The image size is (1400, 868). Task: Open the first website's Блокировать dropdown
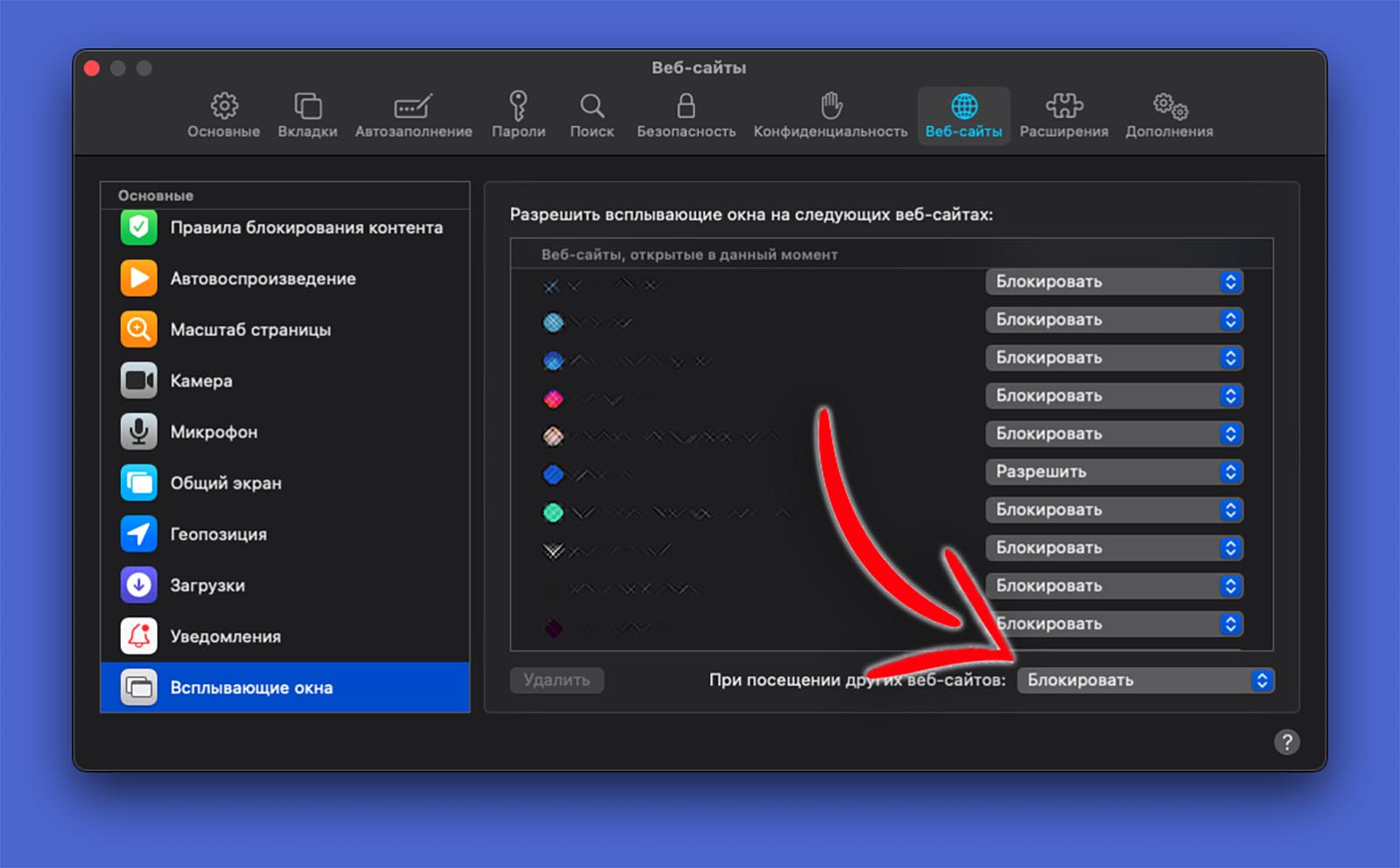(1114, 282)
